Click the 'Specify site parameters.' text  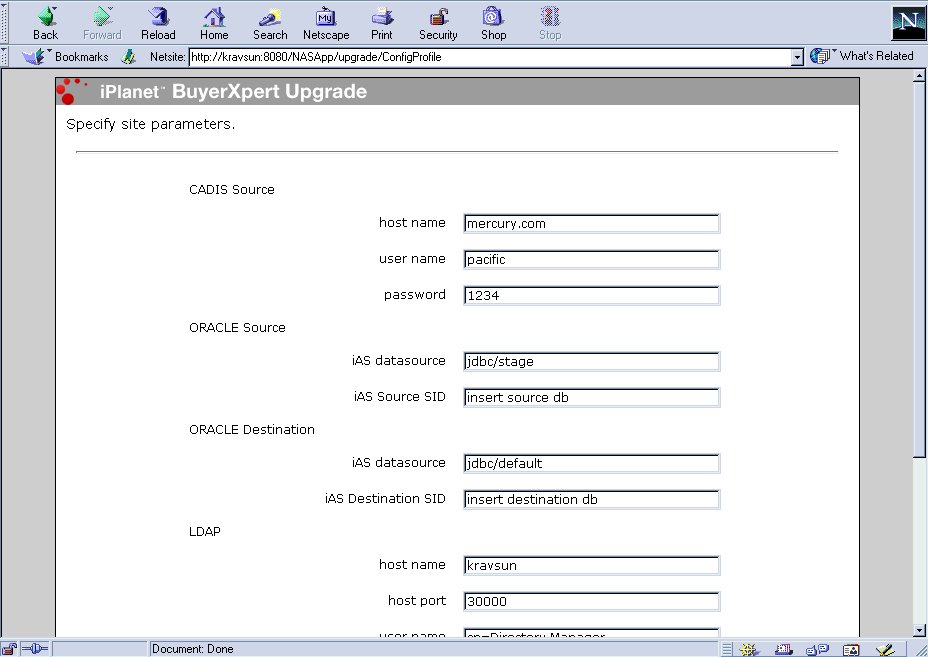(150, 124)
